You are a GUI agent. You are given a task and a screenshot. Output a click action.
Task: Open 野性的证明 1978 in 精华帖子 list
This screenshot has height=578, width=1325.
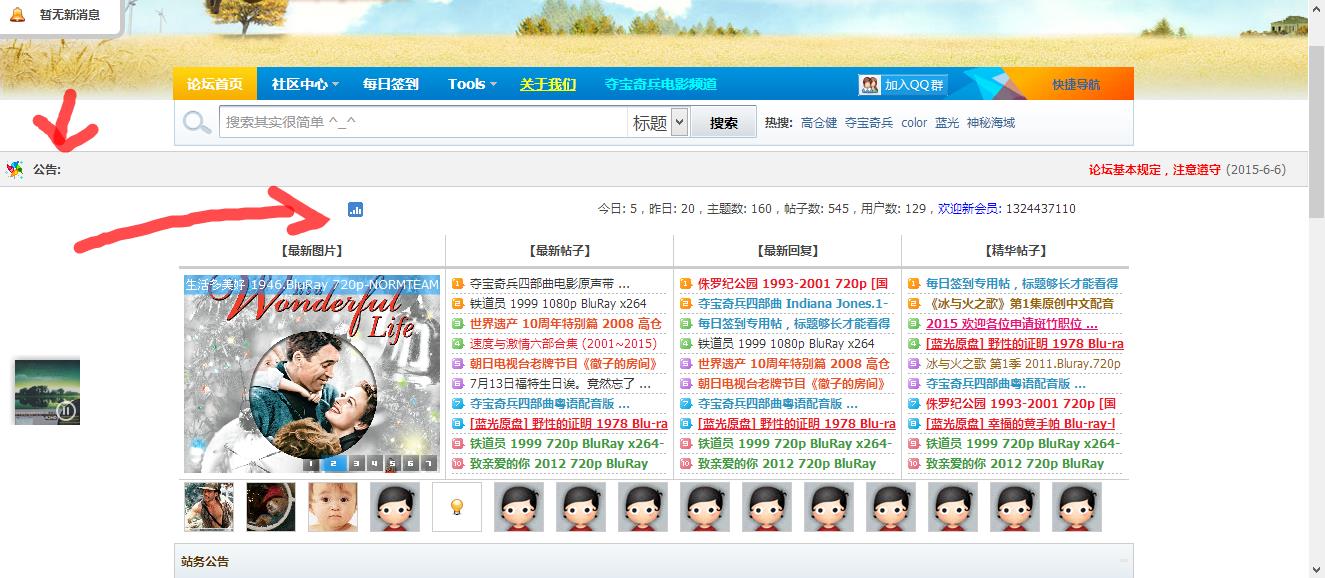click(1025, 343)
